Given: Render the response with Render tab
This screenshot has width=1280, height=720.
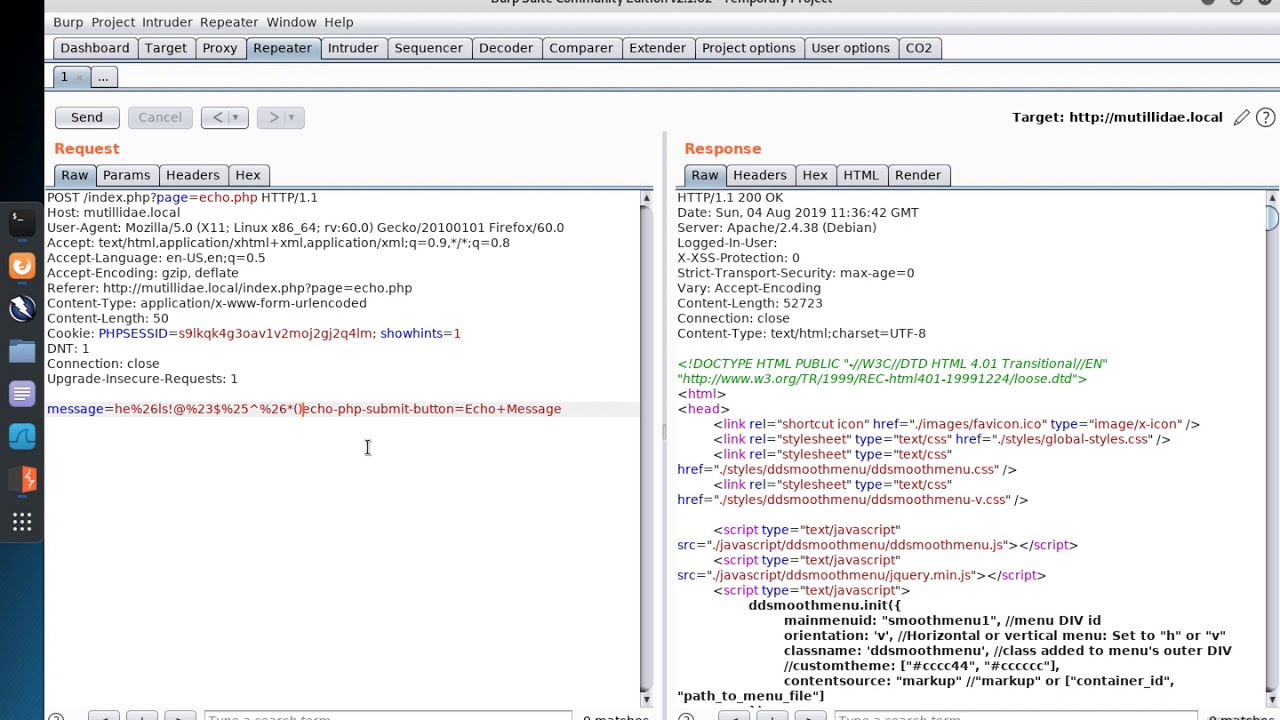Looking at the screenshot, I should [918, 175].
